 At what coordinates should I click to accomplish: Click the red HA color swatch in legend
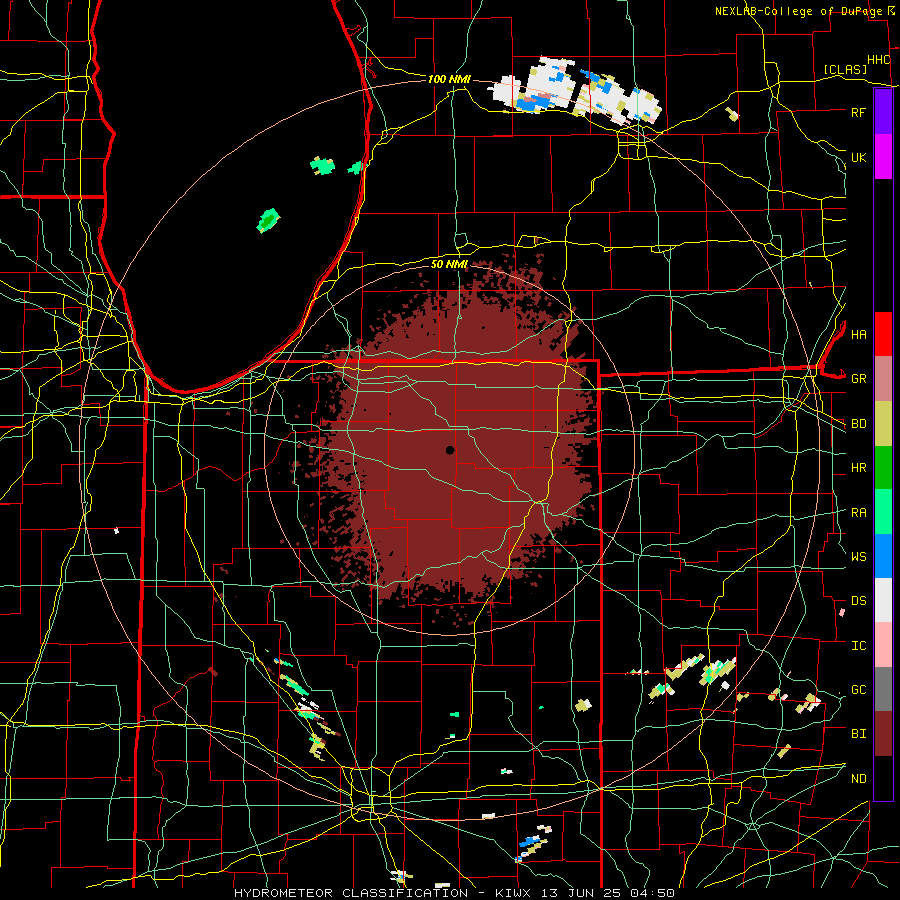point(883,334)
